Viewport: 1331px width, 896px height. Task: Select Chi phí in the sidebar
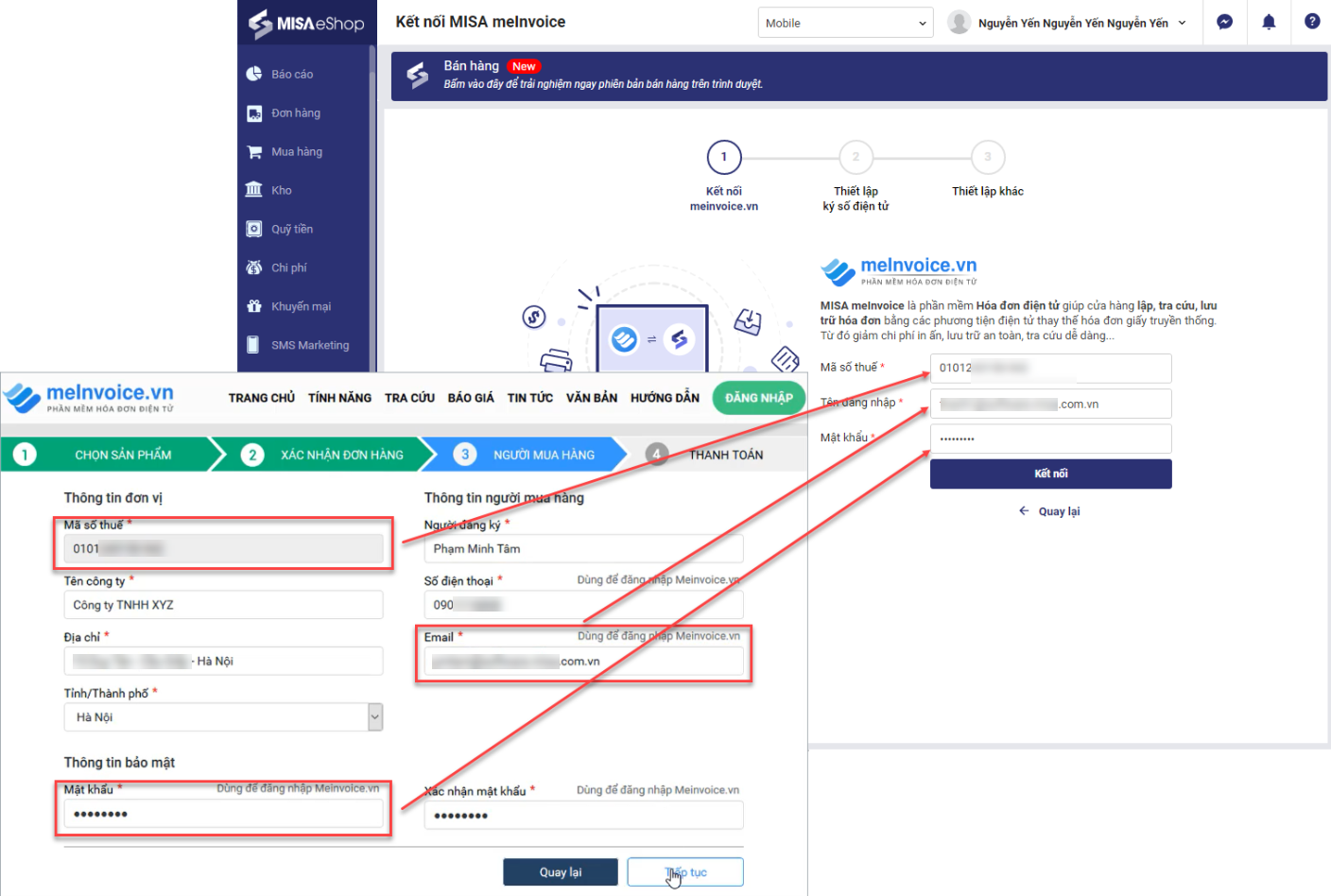click(x=289, y=267)
